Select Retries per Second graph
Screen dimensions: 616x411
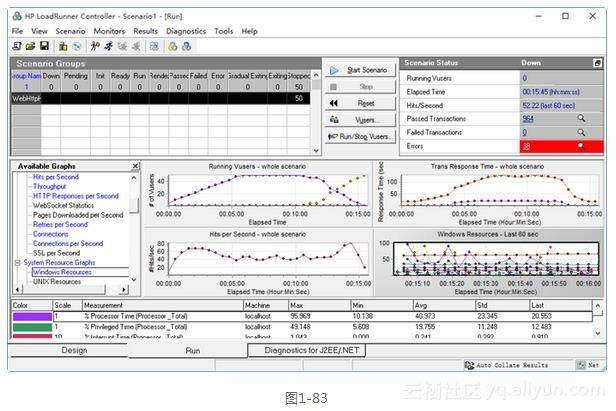60,224
